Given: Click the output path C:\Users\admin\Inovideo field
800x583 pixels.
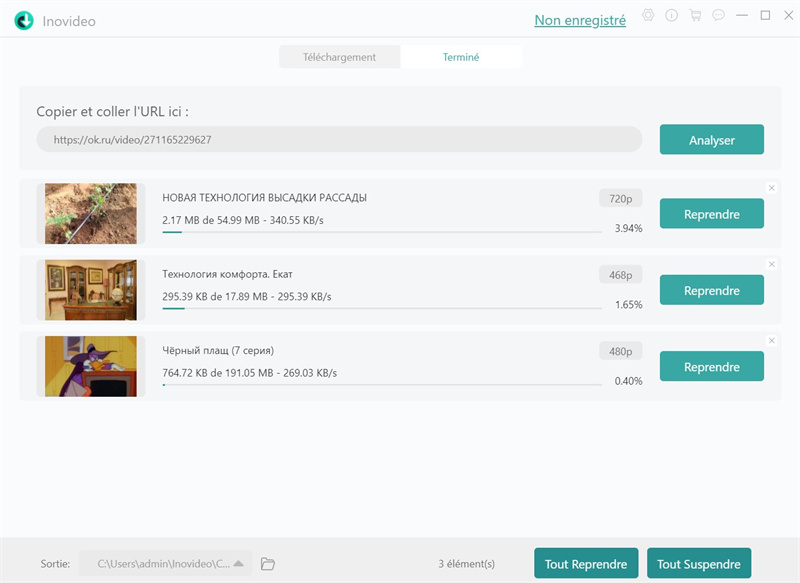Looking at the screenshot, I should pos(165,564).
